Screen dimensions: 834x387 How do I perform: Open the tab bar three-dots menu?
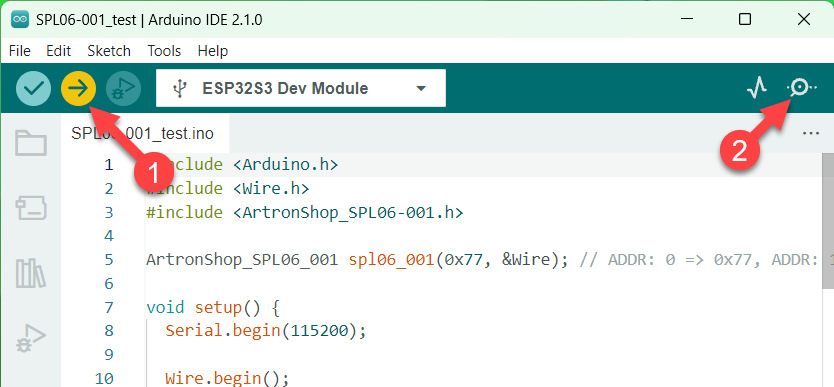pyautogui.click(x=811, y=133)
